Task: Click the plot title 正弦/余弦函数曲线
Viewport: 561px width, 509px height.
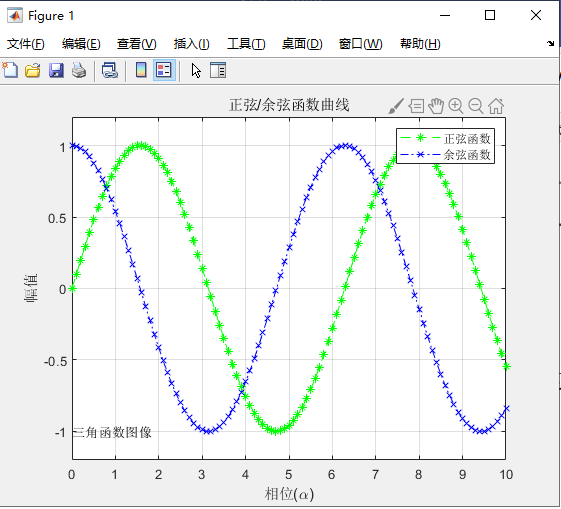Action: (289, 105)
